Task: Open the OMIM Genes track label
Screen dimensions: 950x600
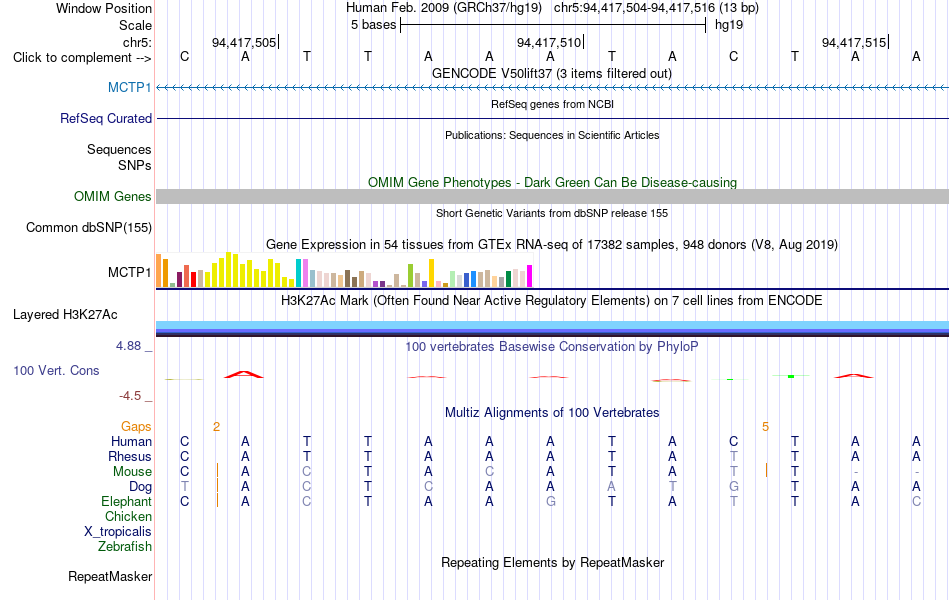Action: pyautogui.click(x=113, y=196)
